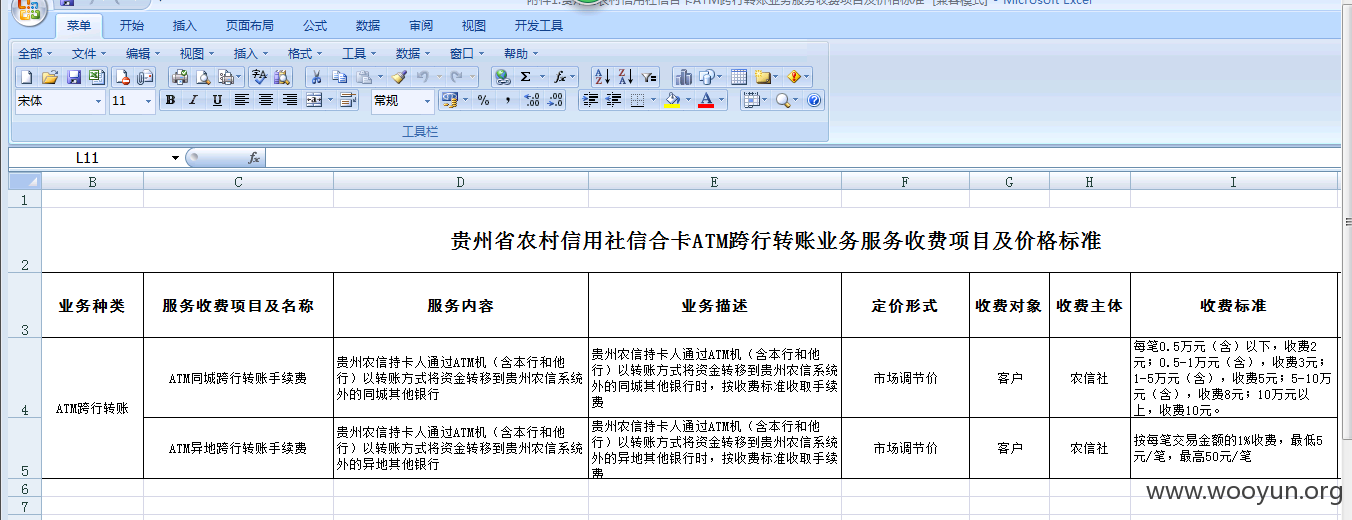
Task: Open the font name dropdown 宋体
Action: (x=98, y=101)
